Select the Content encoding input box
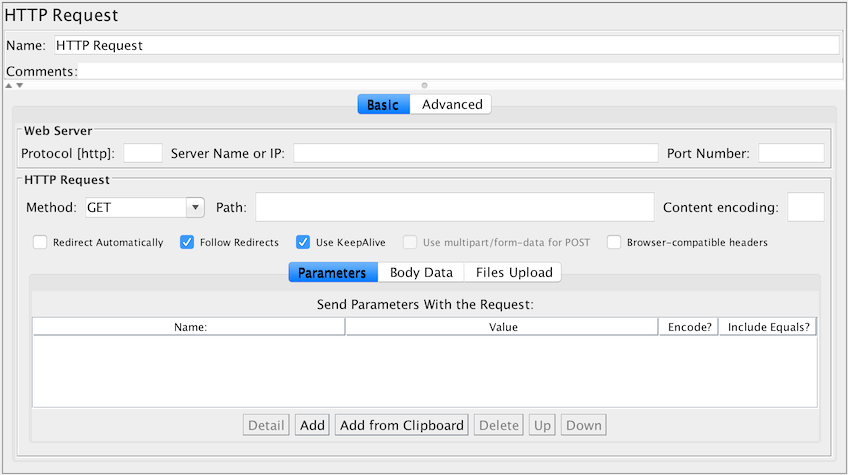Image resolution: width=848 pixels, height=475 pixels. (x=805, y=207)
